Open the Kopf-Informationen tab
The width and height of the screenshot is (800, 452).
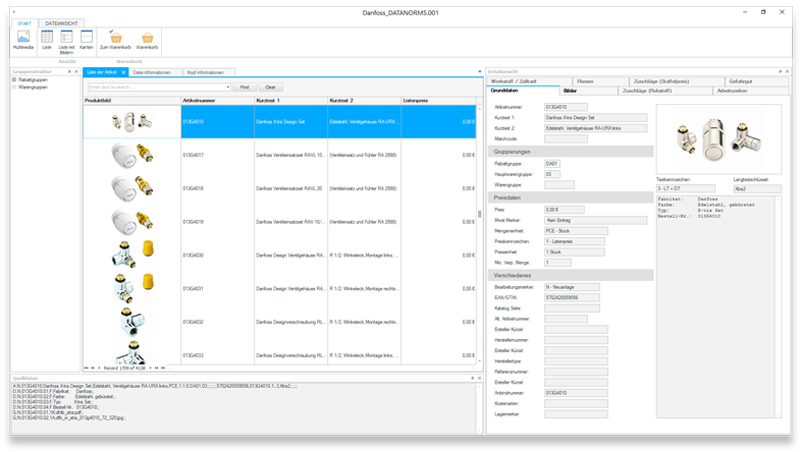[x=209, y=72]
